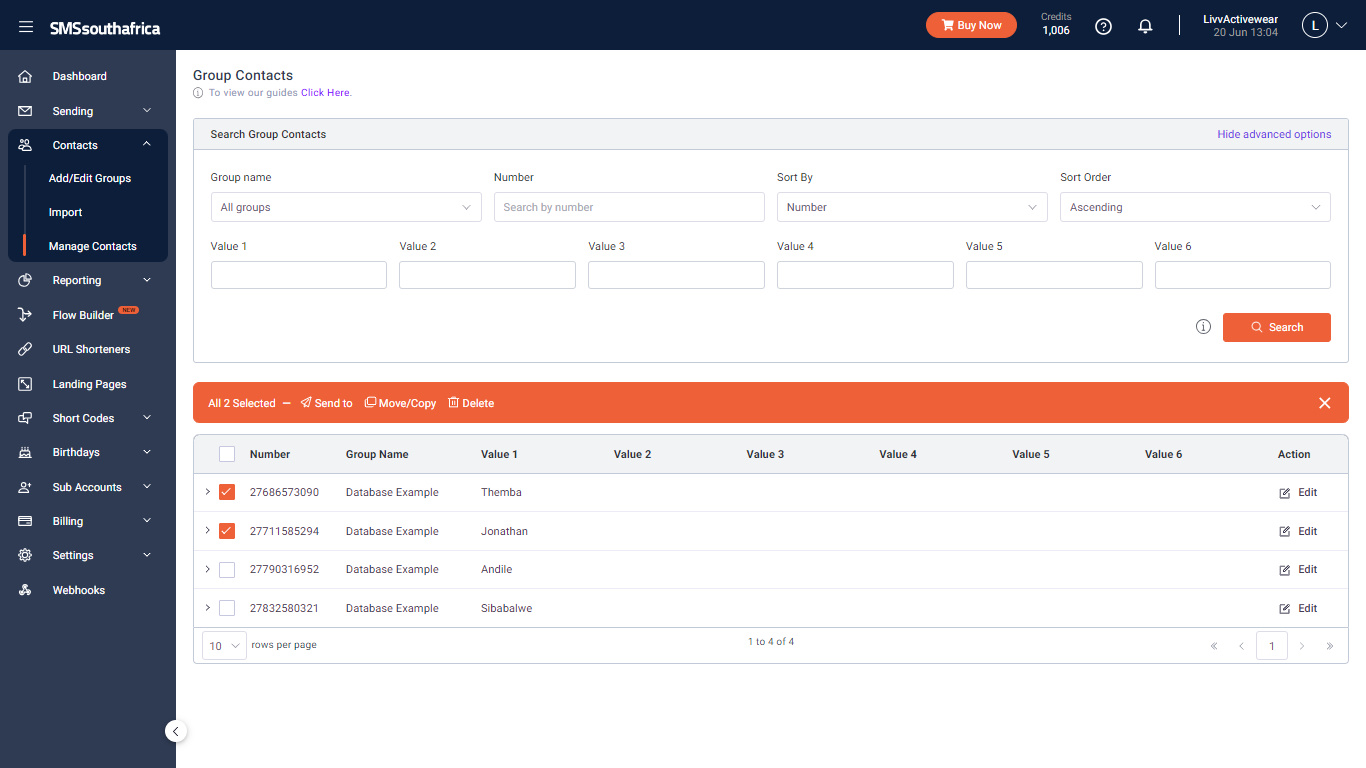Open the Sort Order dropdown
Screen dimensions: 1366x768
(1195, 207)
